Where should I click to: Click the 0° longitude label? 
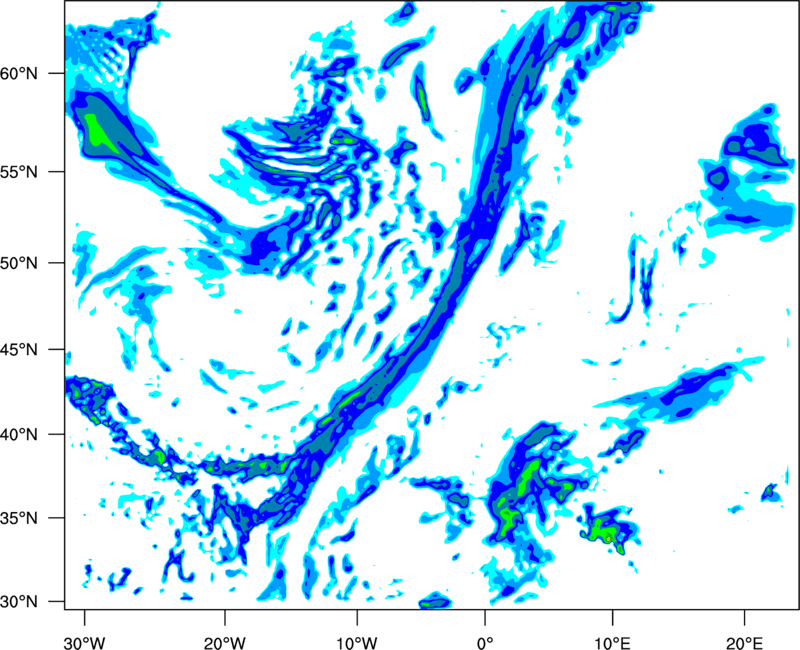(485, 643)
